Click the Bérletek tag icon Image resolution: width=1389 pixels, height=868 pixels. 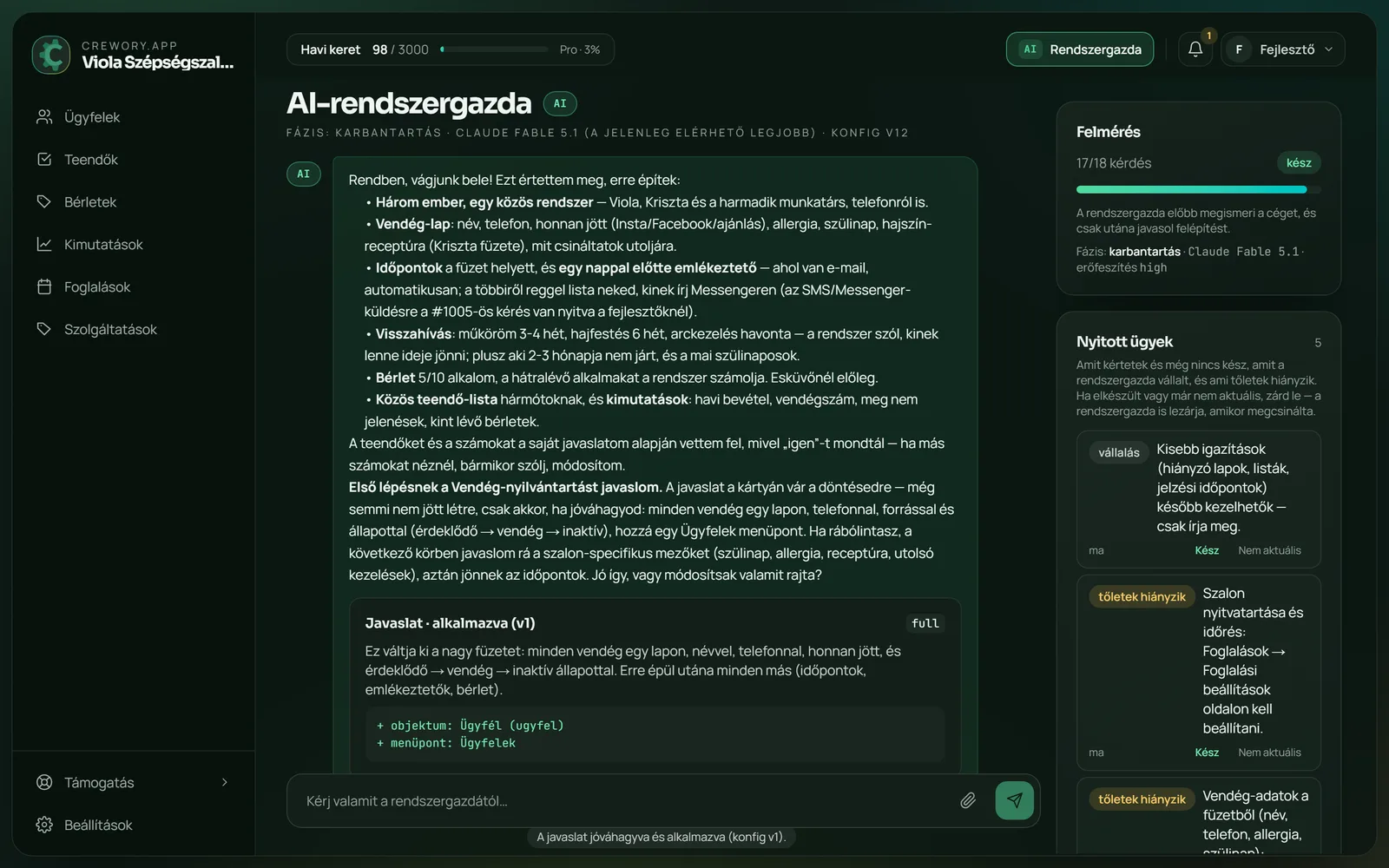(44, 201)
